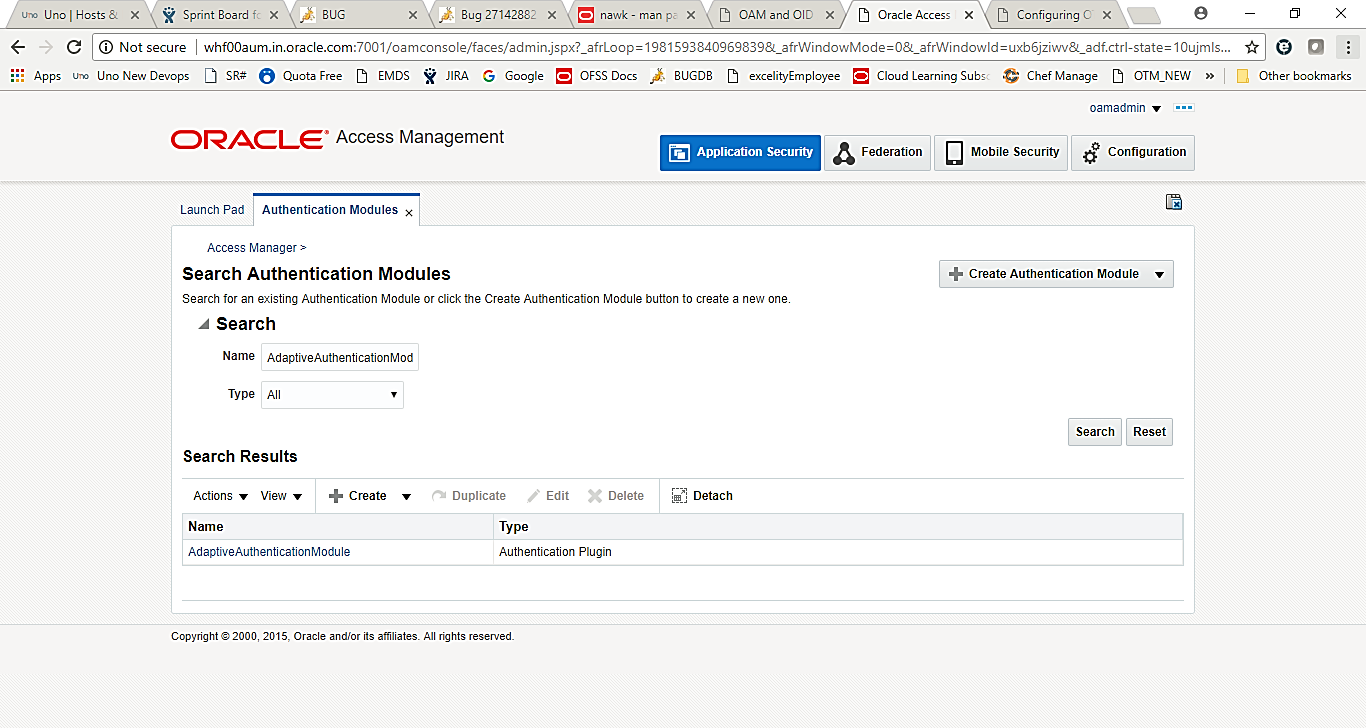This screenshot has height=728, width=1366.
Task: Click the Authentication Plugin table cell
Action: [838, 552]
